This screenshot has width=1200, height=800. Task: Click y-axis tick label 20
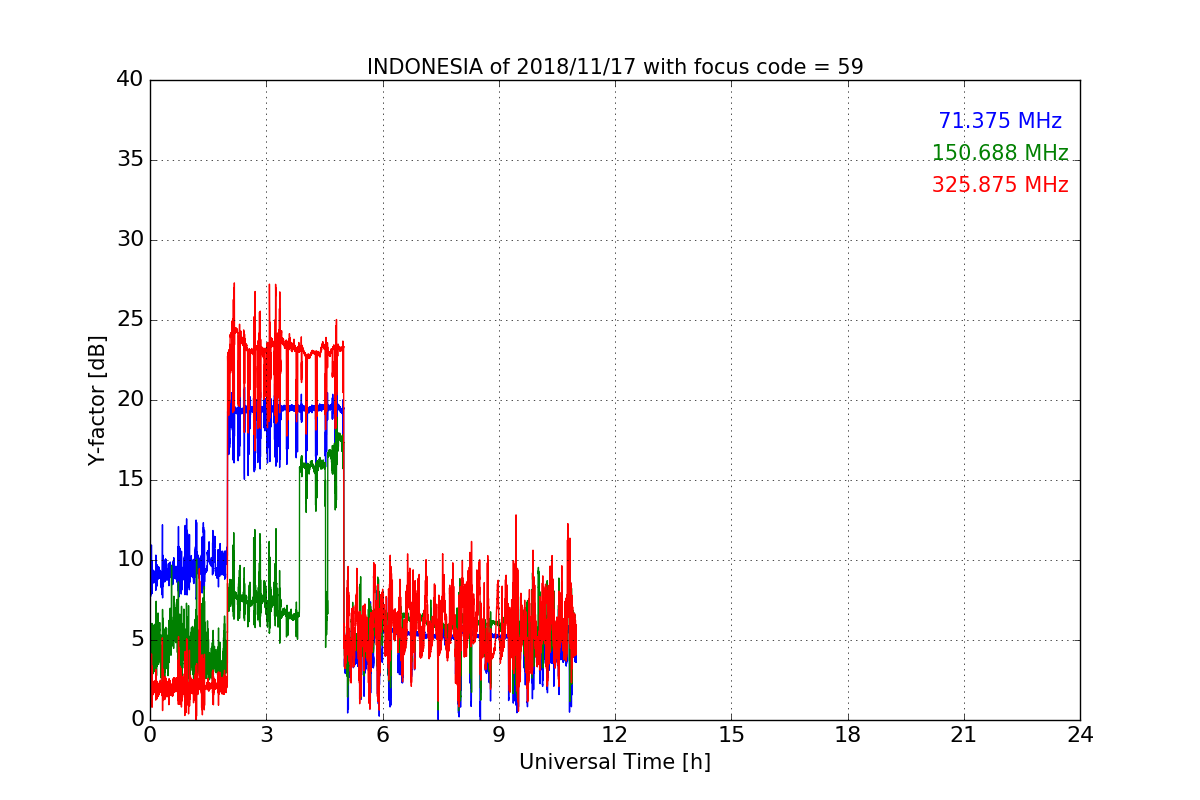coord(130,400)
